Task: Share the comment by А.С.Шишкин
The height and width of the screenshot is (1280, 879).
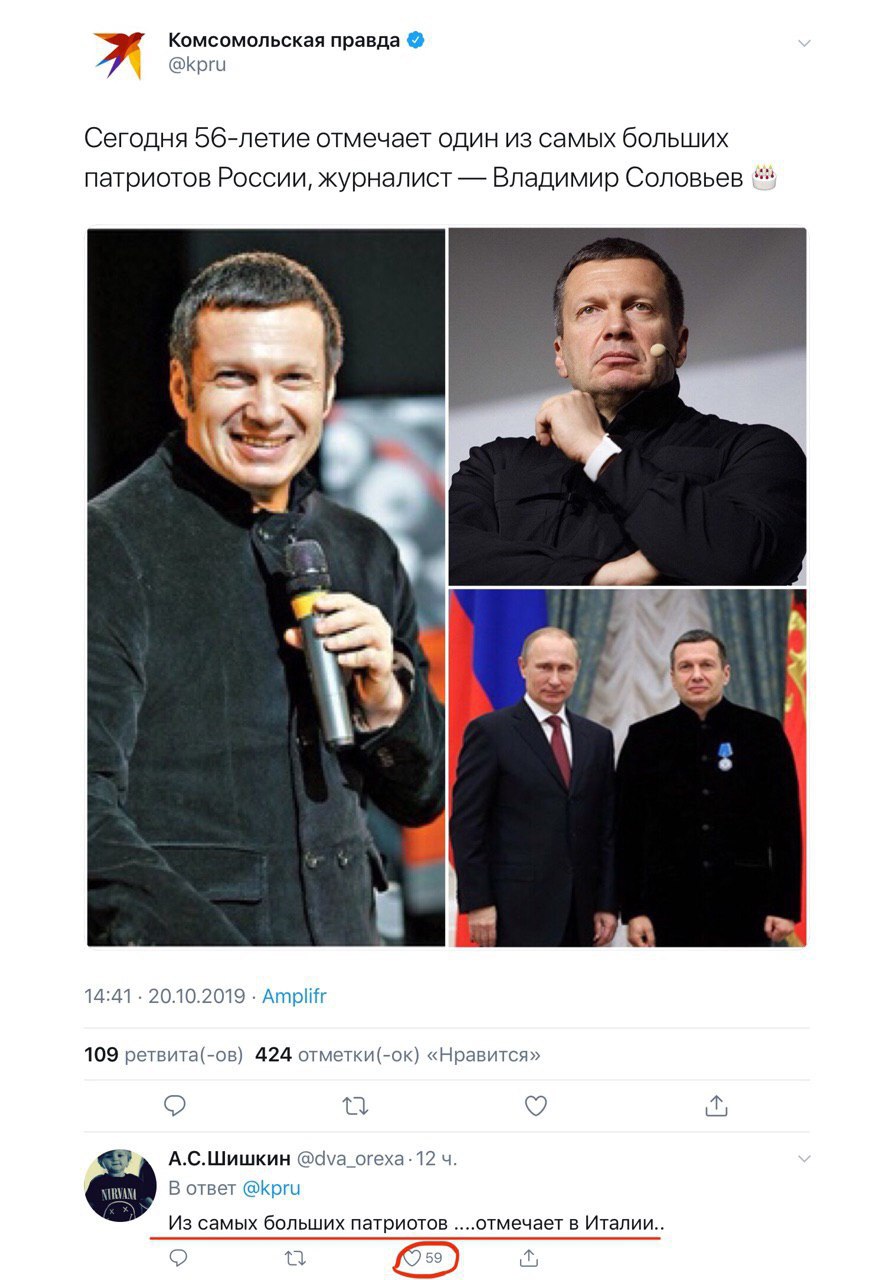Action: [529, 1257]
